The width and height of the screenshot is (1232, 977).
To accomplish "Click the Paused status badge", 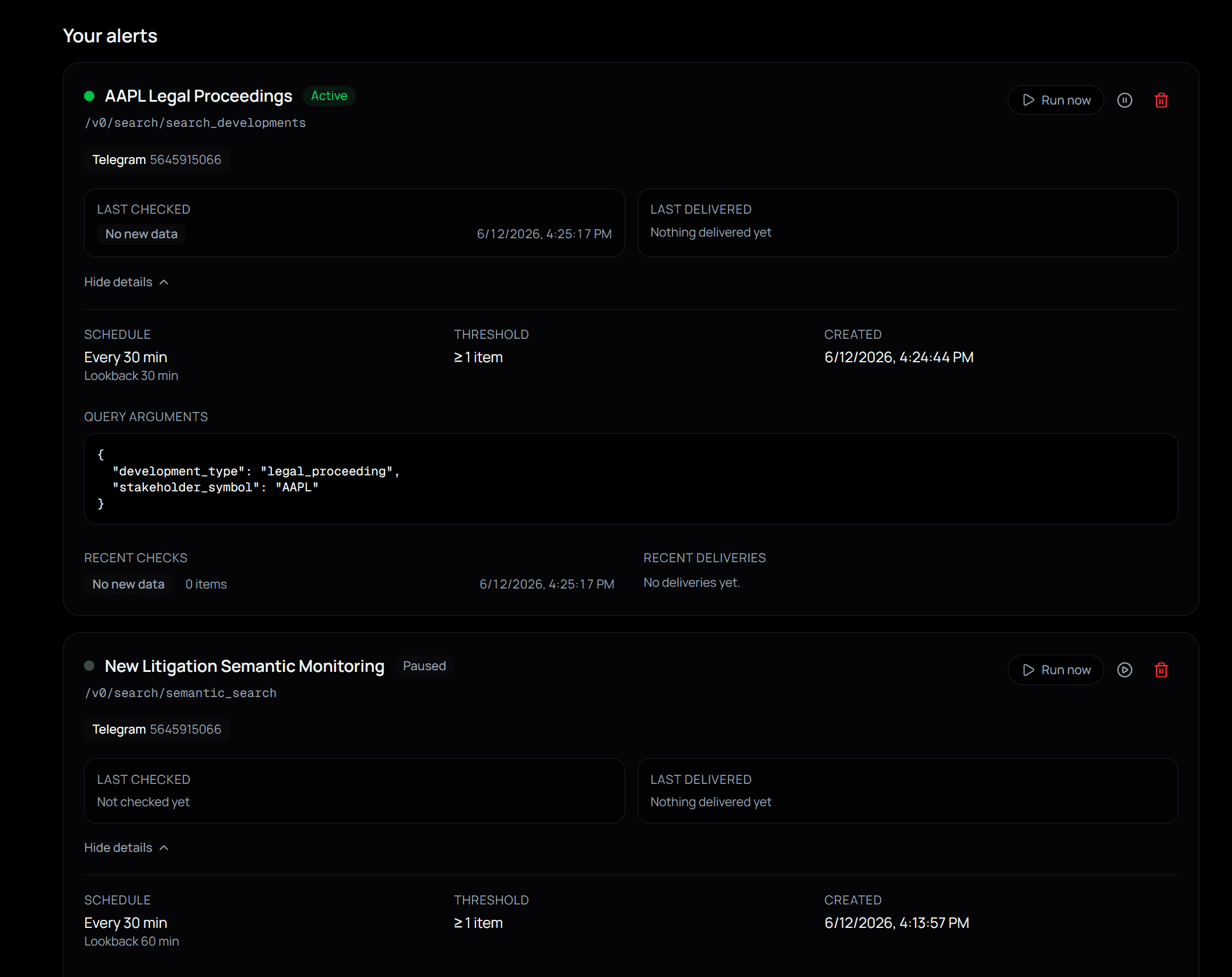I will coord(424,666).
